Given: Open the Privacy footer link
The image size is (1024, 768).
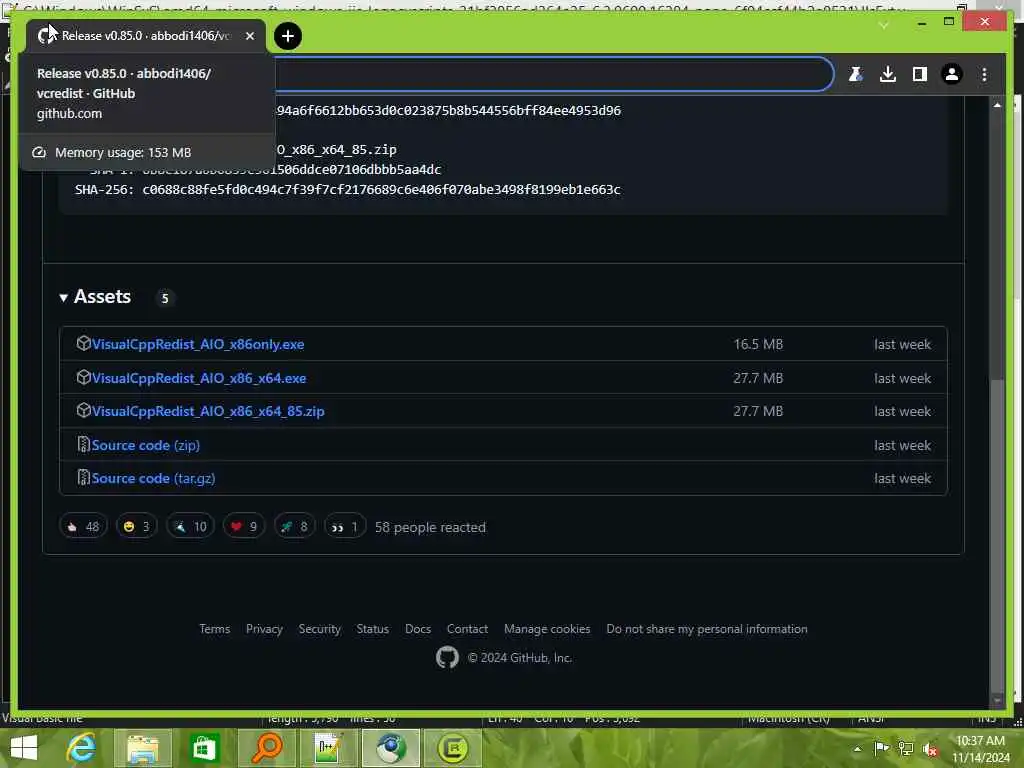Looking at the screenshot, I should pos(264,629).
